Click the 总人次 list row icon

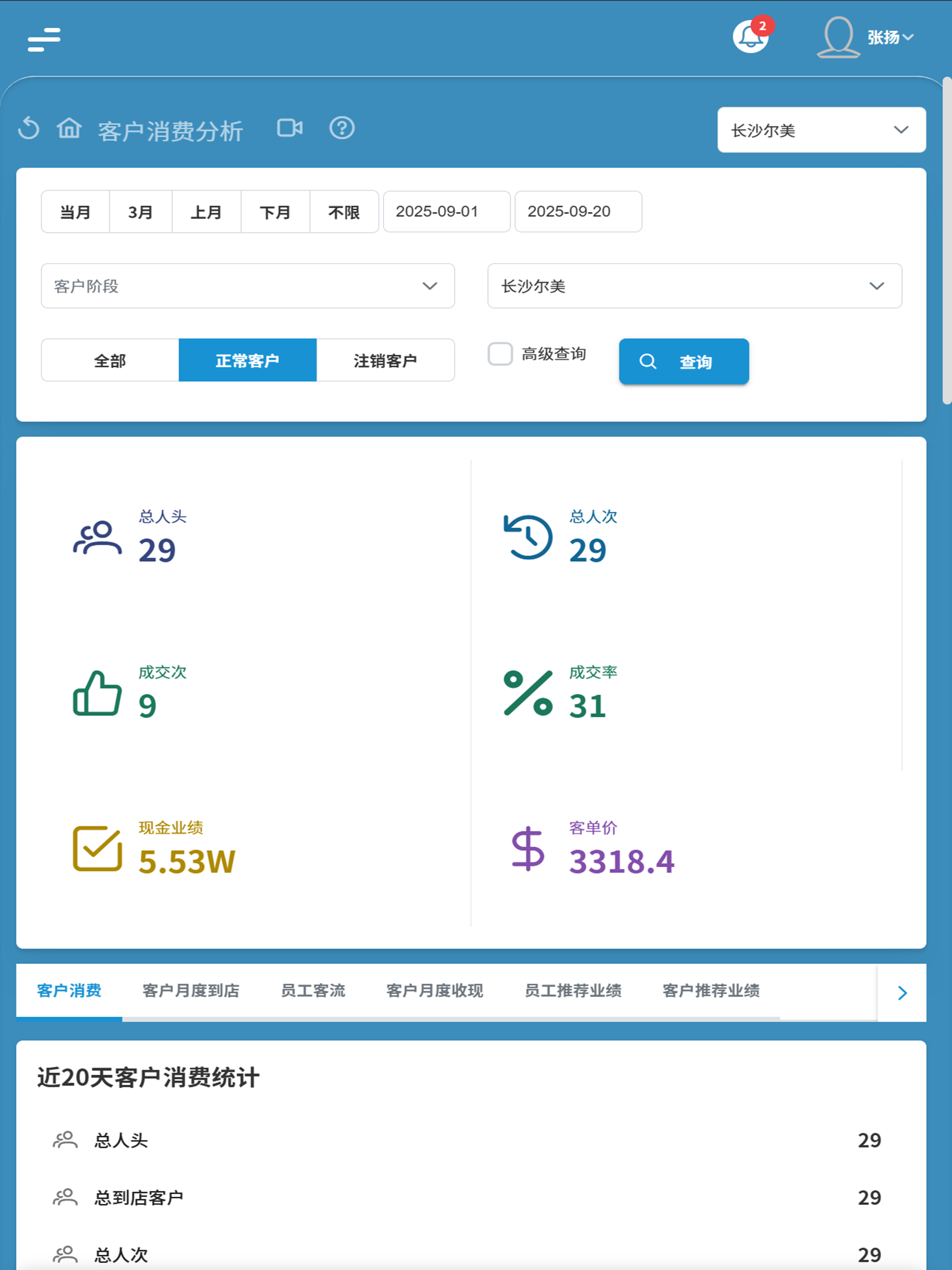(65, 1254)
